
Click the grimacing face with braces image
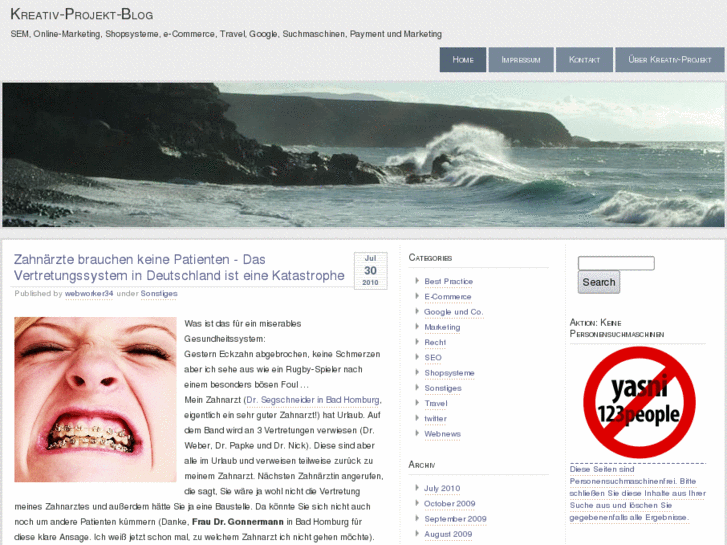(96, 399)
